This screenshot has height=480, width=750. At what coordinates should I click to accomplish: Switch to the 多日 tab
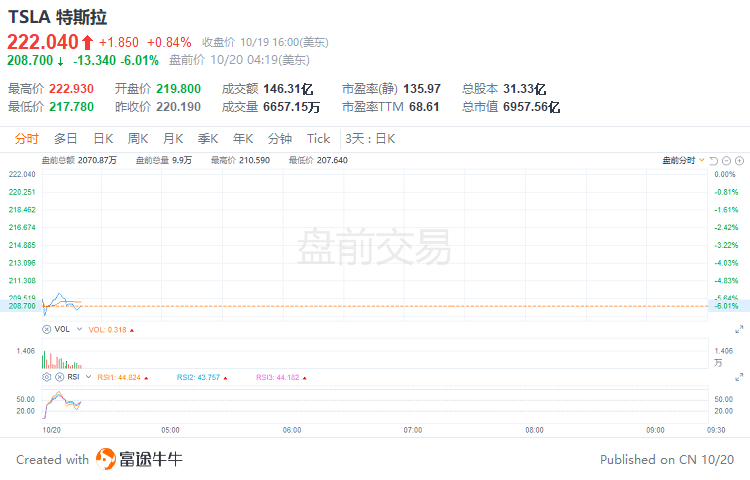66,139
